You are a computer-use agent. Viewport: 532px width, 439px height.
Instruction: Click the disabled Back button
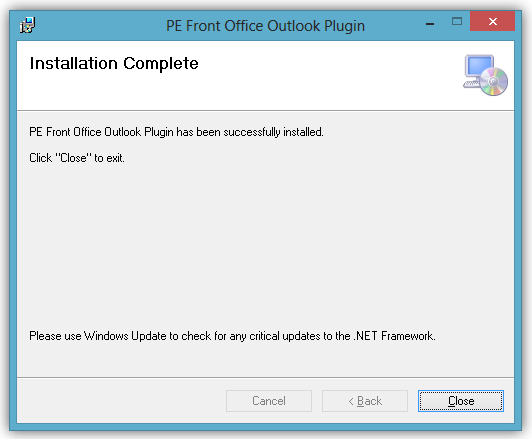coord(365,401)
